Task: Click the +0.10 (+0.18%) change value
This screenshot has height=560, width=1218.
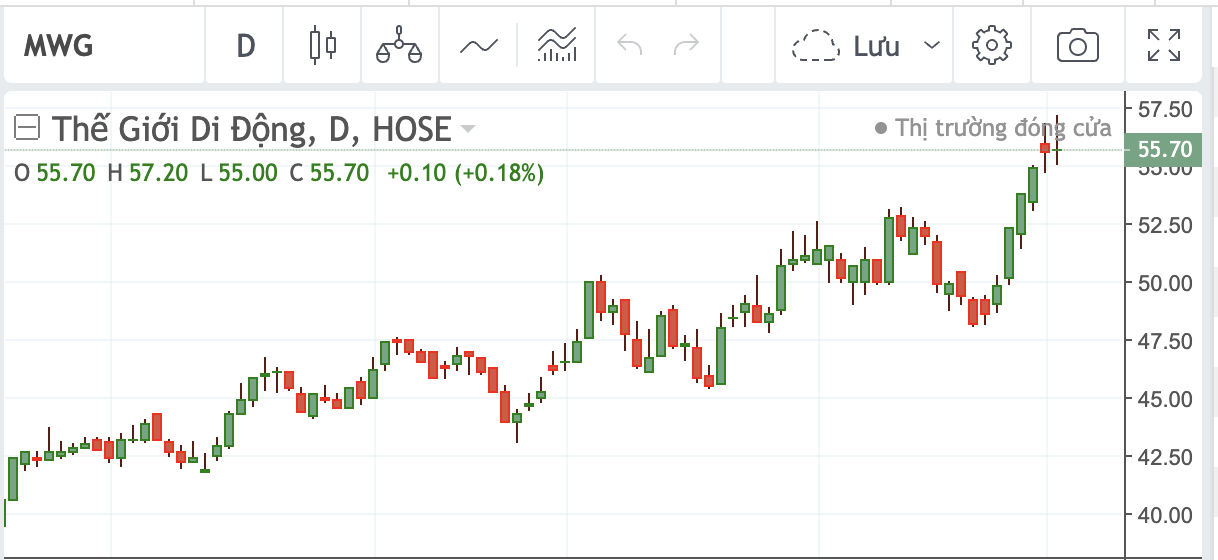Action: 465,173
